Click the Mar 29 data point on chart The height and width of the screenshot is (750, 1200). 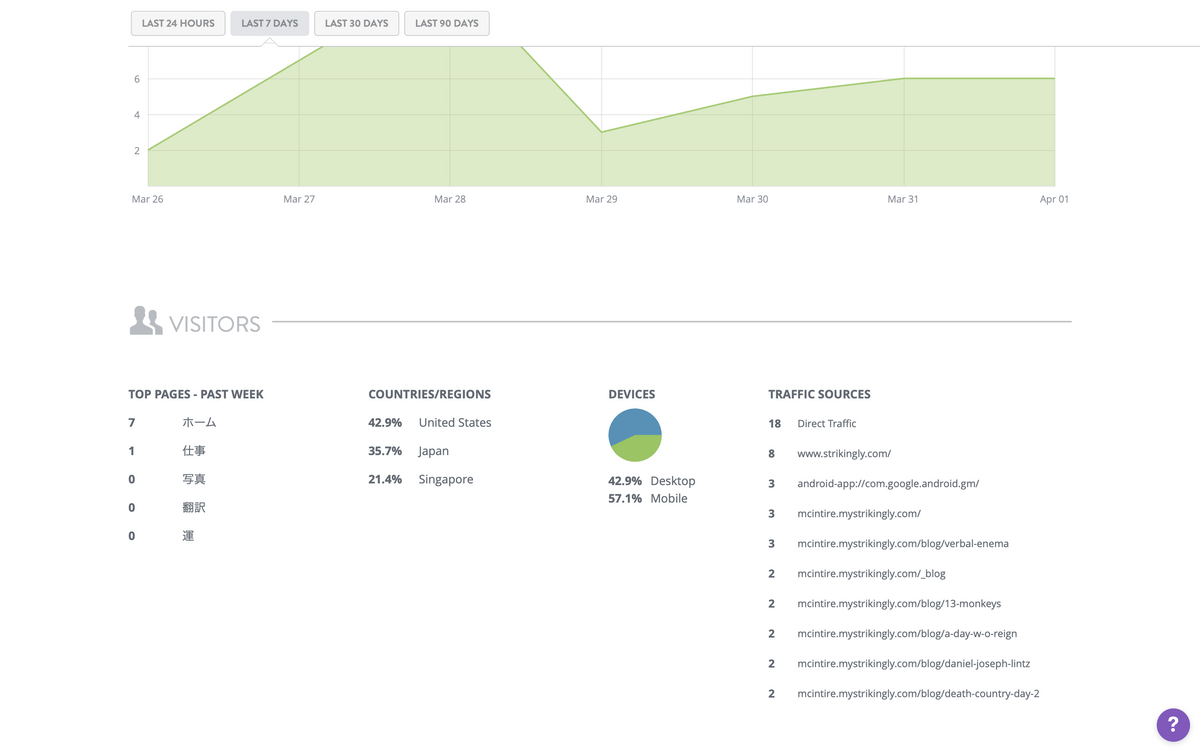601,132
